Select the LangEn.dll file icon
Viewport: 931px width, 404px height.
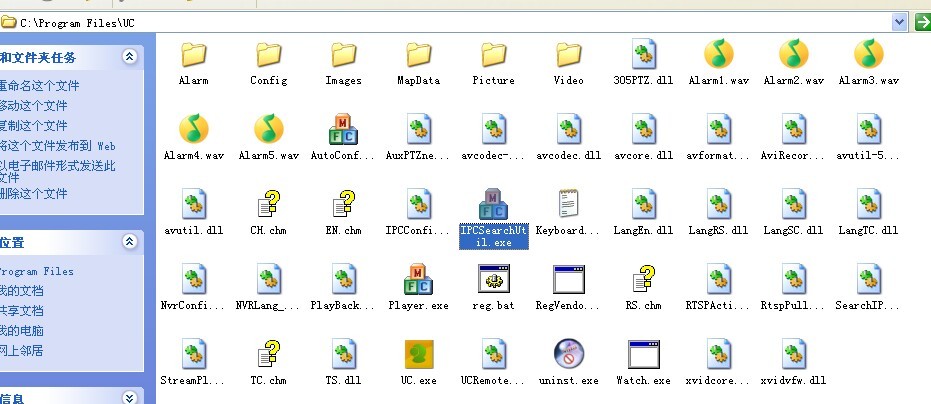(644, 204)
